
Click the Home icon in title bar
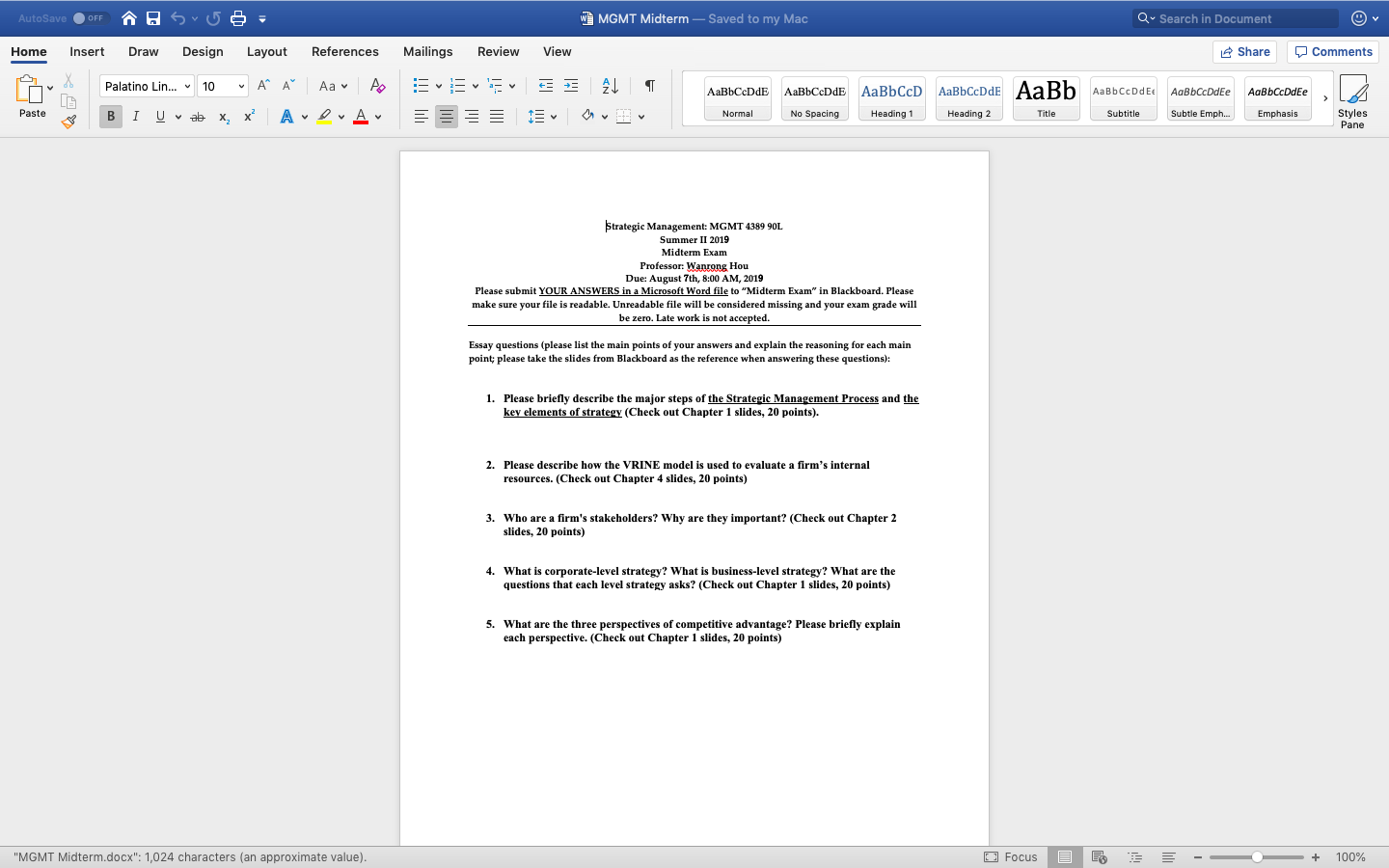pos(129,18)
